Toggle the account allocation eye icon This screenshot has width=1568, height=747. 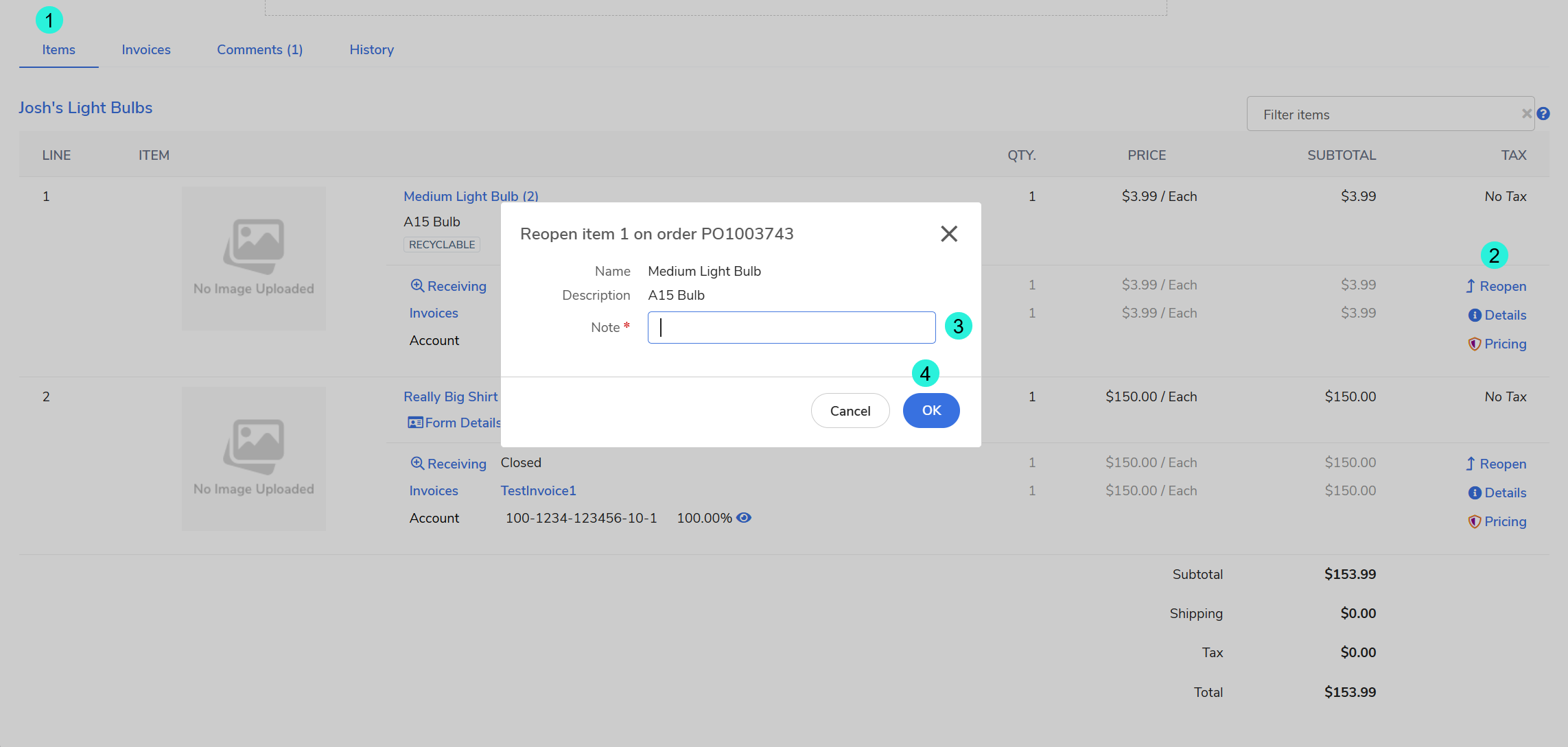[x=744, y=518]
